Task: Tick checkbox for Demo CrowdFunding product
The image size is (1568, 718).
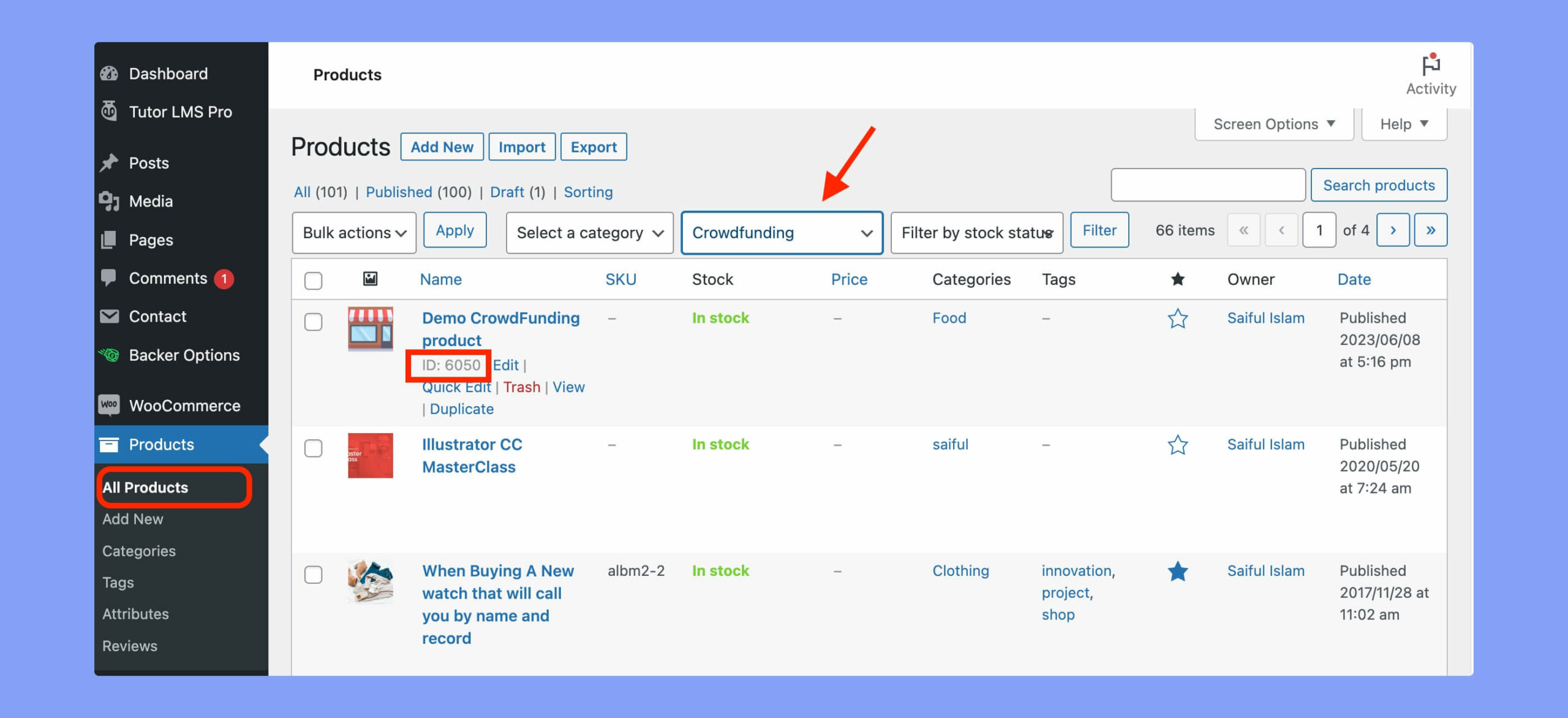Action: (x=313, y=322)
